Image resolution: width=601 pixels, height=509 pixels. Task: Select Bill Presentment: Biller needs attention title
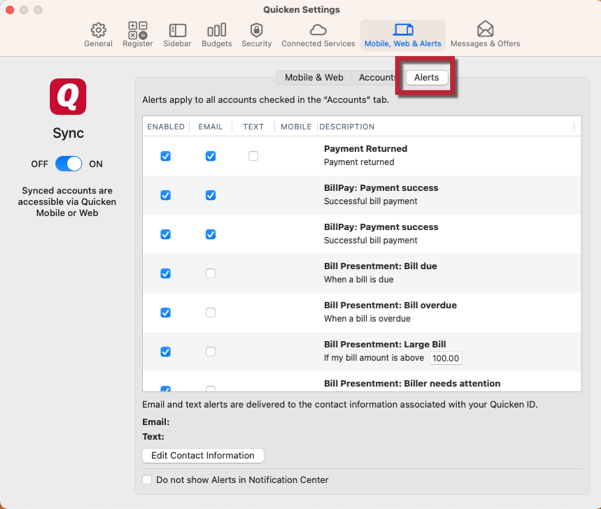coord(412,383)
